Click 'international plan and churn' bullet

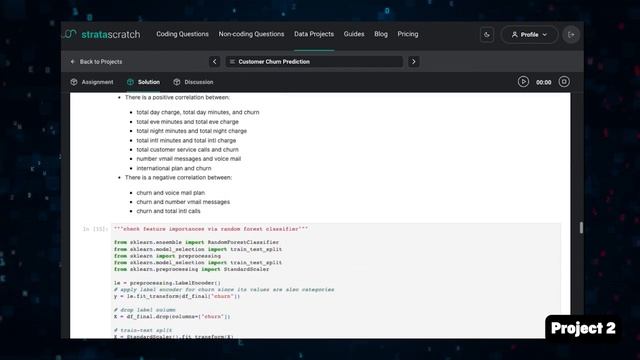[x=174, y=168]
